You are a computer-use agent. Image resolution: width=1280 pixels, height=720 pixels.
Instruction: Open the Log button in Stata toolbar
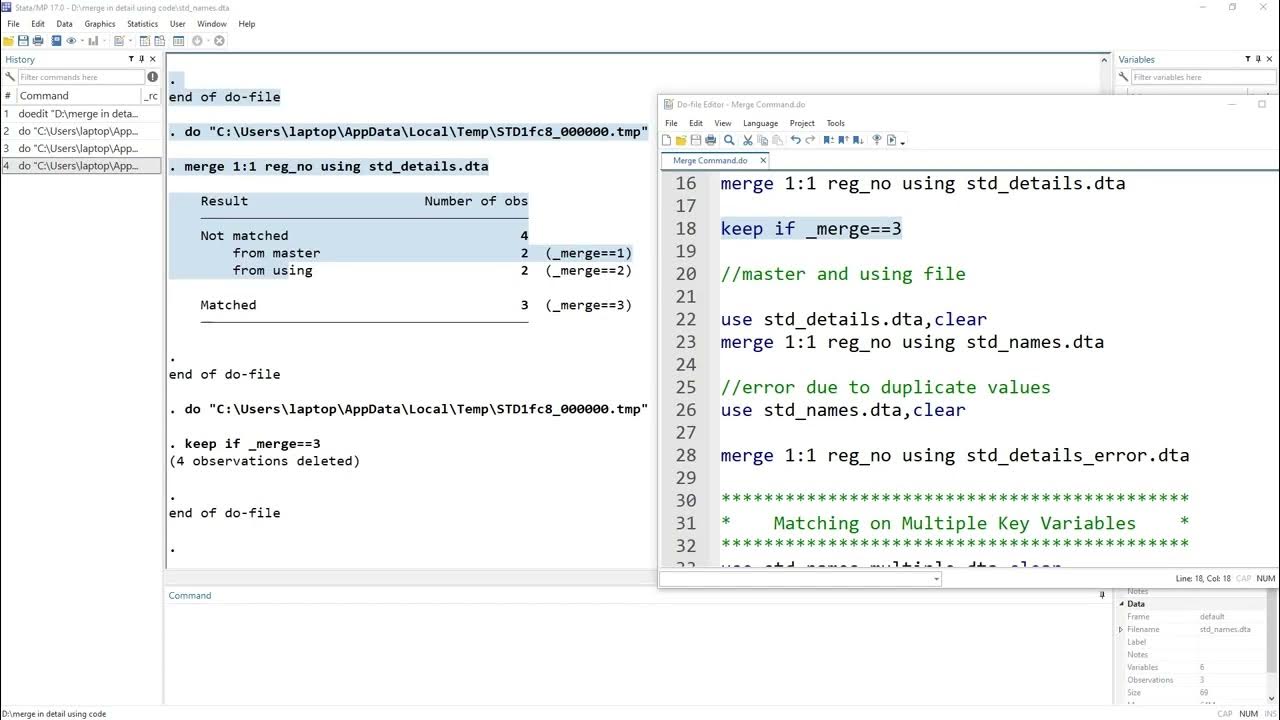point(56,41)
